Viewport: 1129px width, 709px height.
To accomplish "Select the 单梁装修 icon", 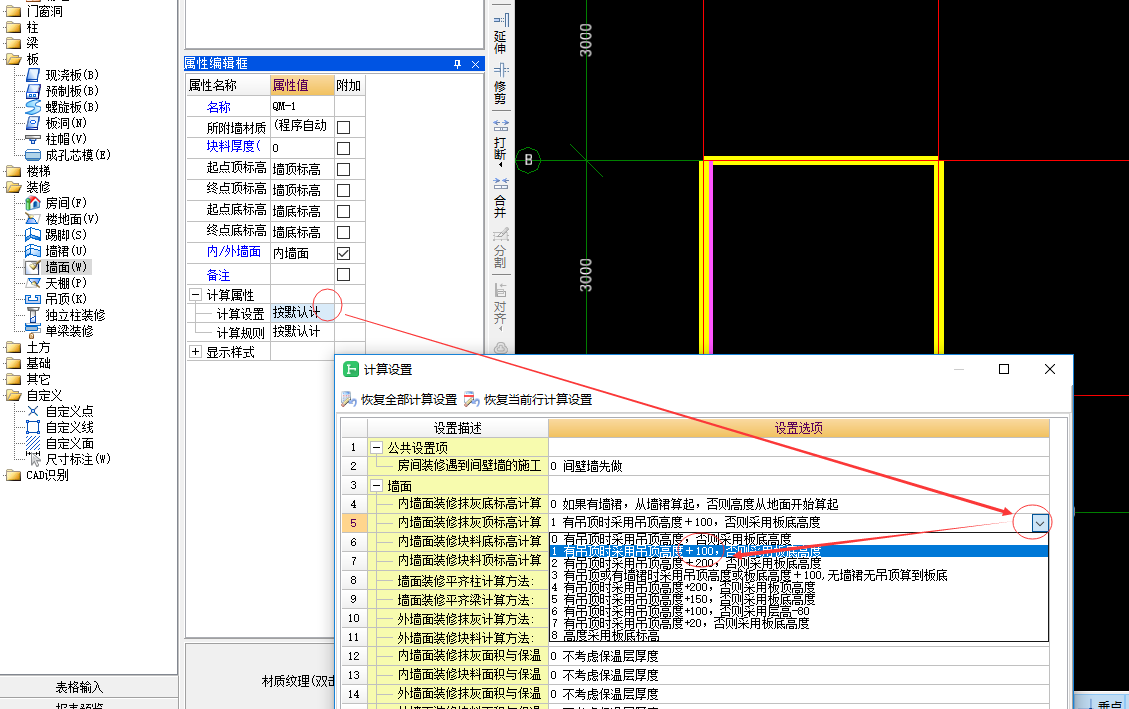I will coord(33,331).
